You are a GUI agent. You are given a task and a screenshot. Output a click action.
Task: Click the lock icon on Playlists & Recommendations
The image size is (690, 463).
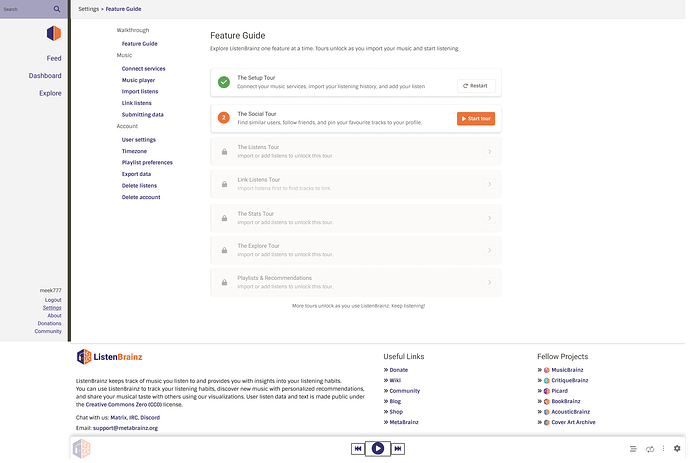(x=224, y=283)
